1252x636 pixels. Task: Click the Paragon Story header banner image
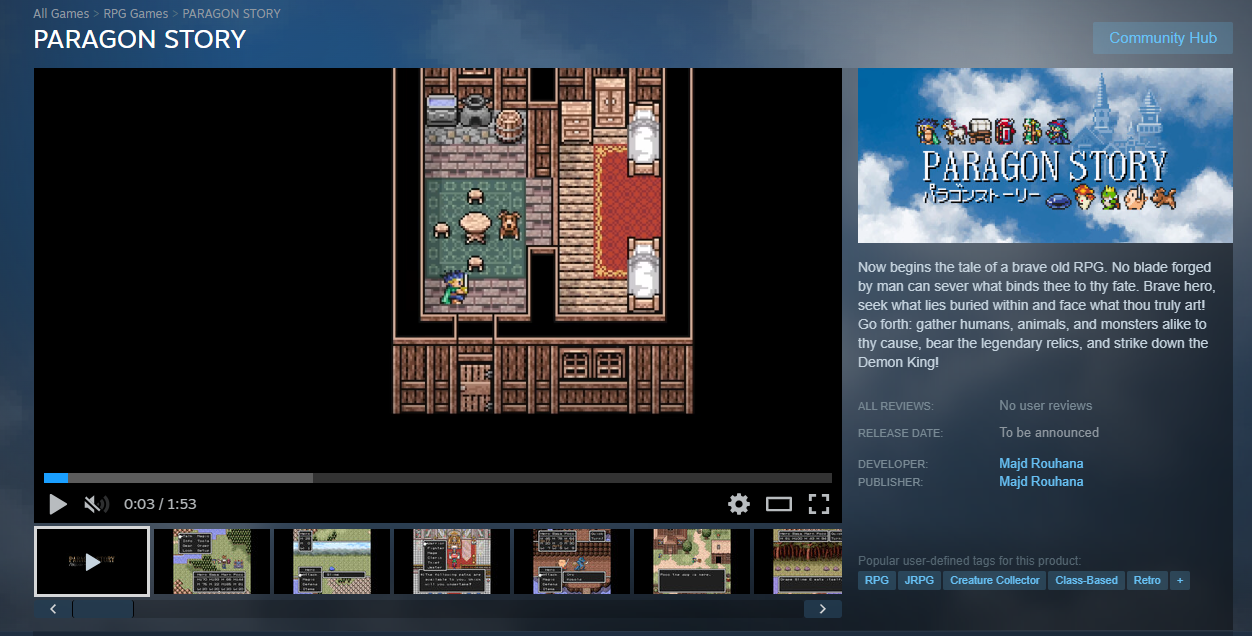pyautogui.click(x=1045, y=155)
